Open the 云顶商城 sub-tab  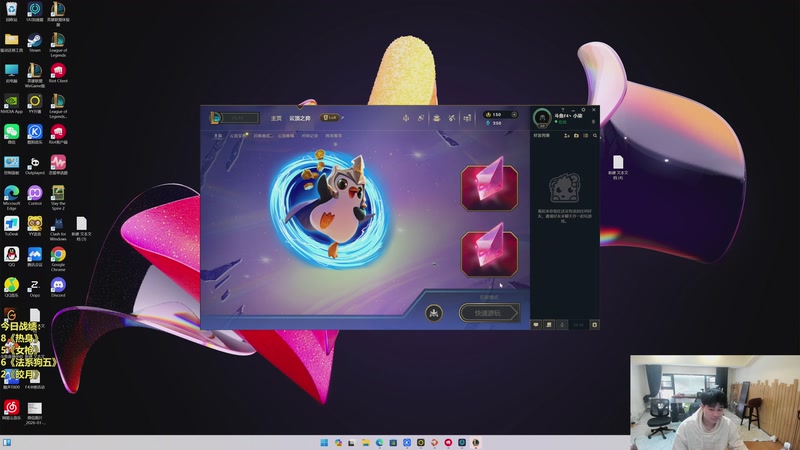coord(286,136)
